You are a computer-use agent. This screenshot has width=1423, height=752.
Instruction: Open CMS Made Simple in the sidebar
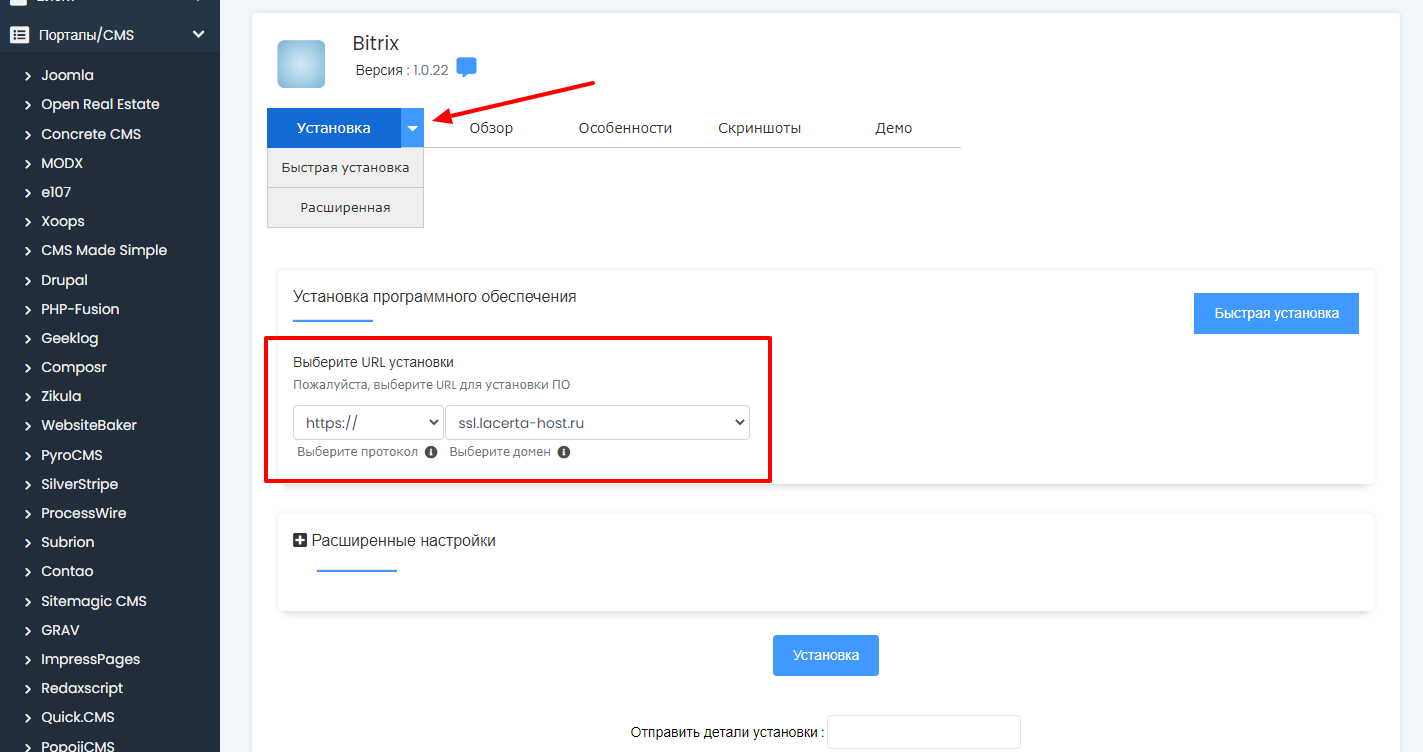(104, 250)
